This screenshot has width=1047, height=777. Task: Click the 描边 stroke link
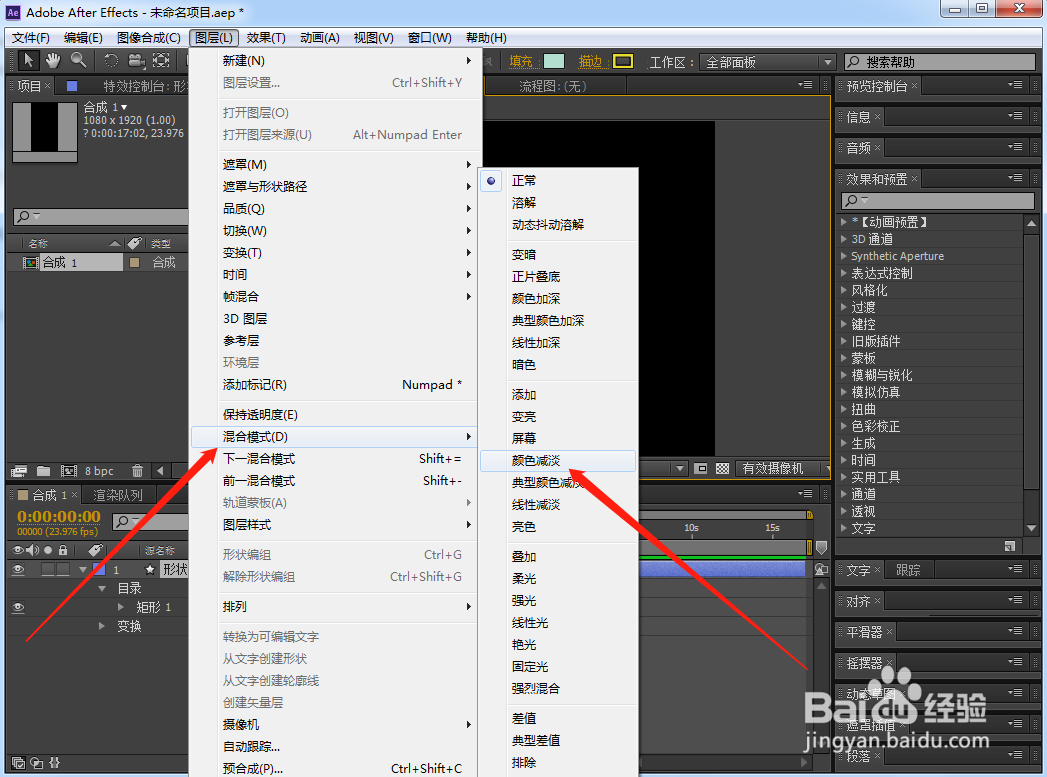tap(590, 61)
